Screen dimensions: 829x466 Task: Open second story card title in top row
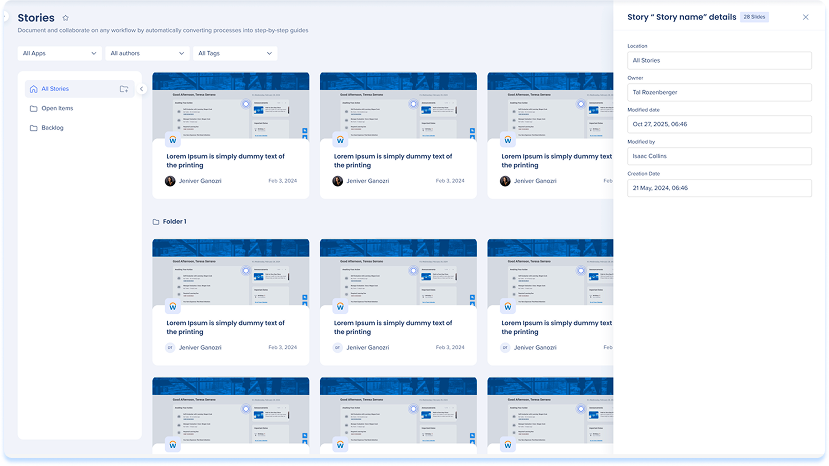click(393, 160)
